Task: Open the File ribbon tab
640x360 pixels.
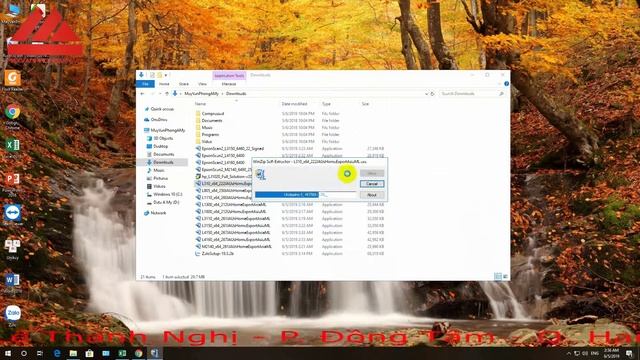Action: click(145, 84)
